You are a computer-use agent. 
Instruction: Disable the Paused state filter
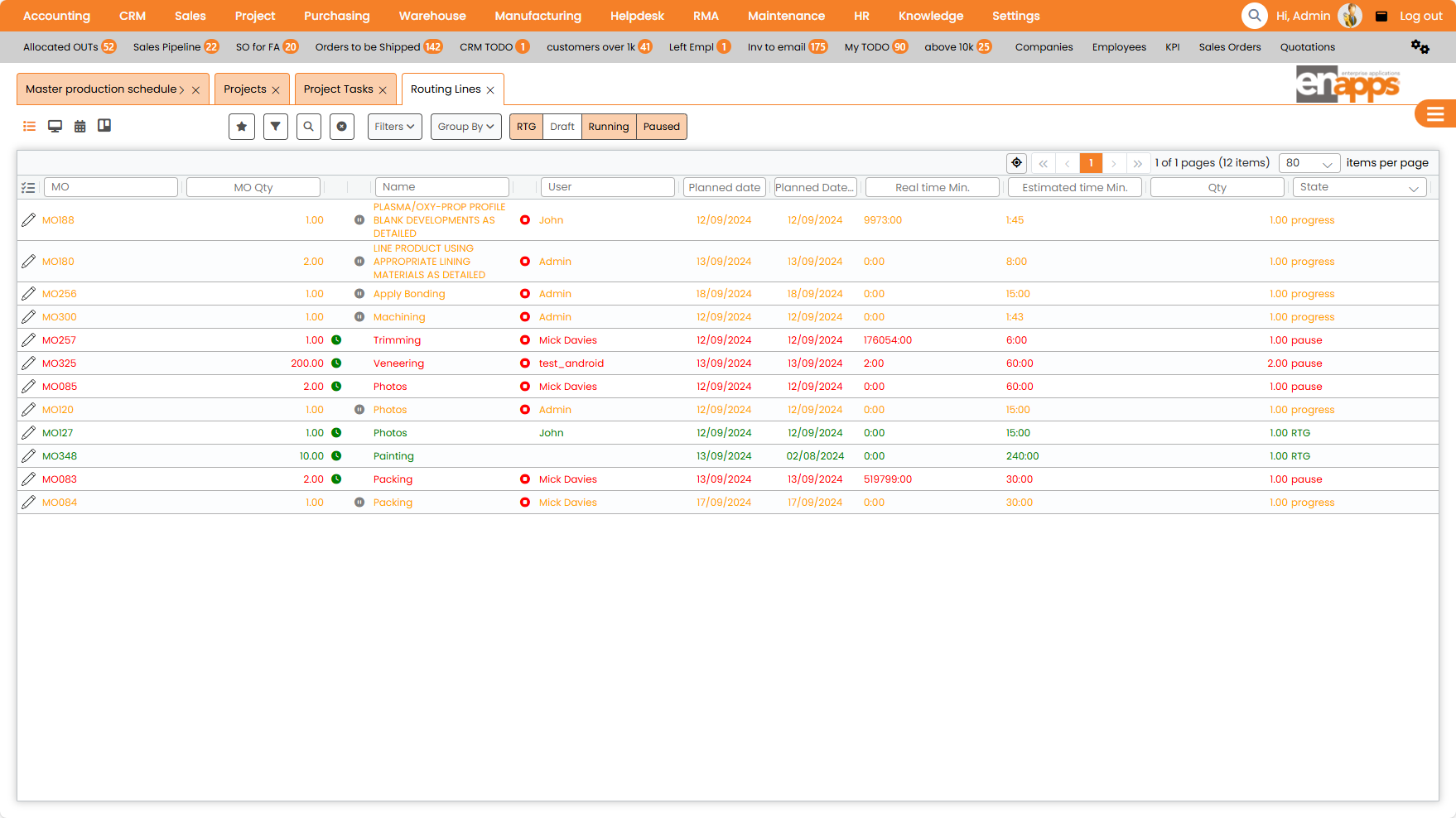(x=661, y=126)
